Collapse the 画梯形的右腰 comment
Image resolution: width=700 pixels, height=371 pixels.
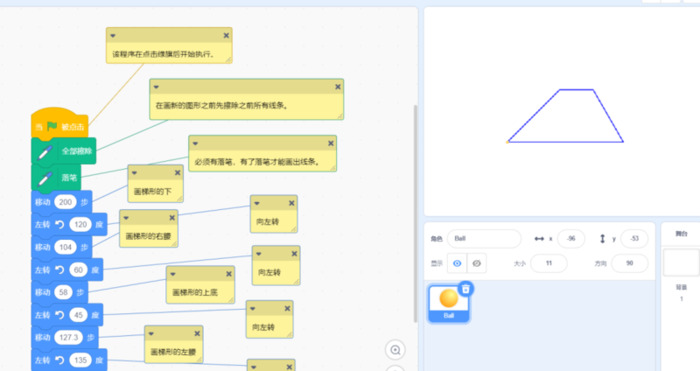126,218
